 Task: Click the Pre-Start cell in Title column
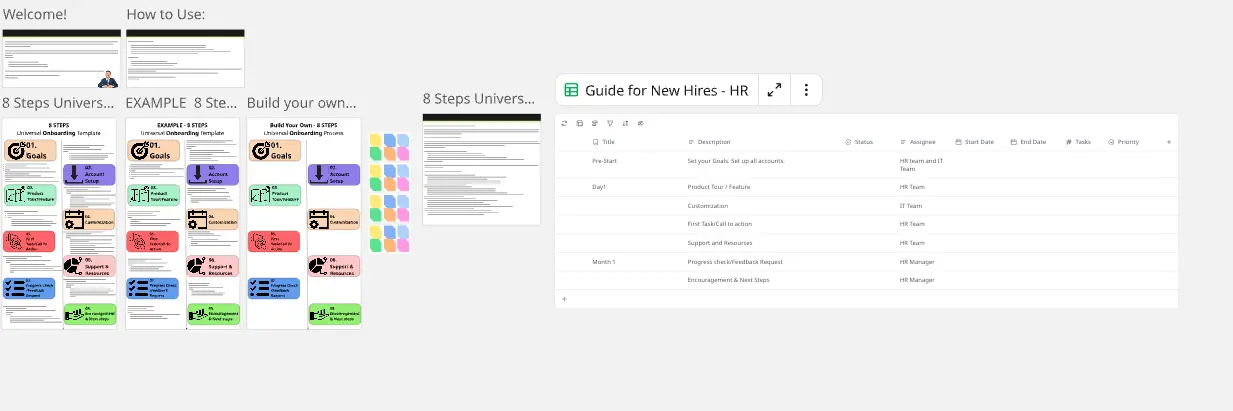pos(604,161)
